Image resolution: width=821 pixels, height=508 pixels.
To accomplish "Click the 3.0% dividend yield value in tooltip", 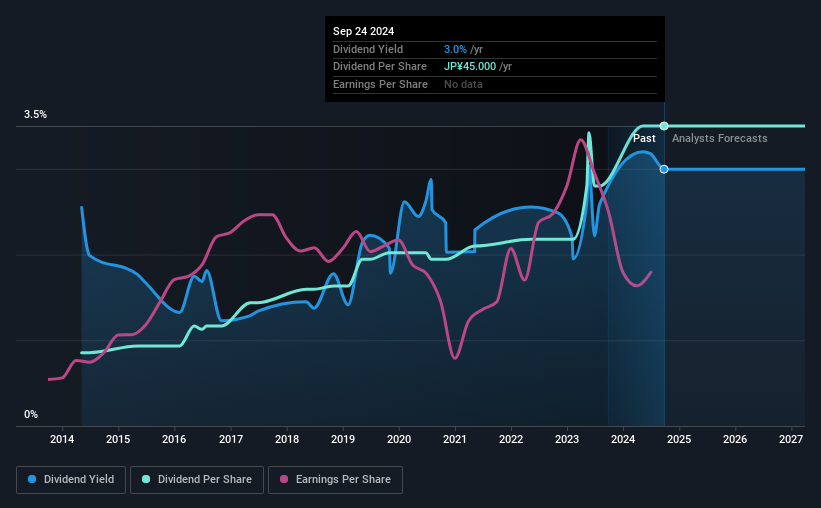I will [x=455, y=49].
